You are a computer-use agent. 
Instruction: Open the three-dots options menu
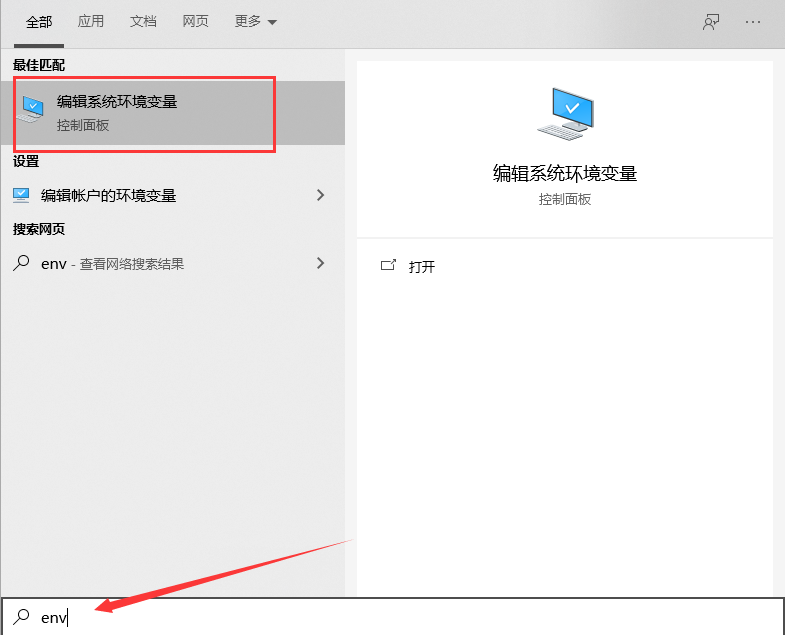752,22
